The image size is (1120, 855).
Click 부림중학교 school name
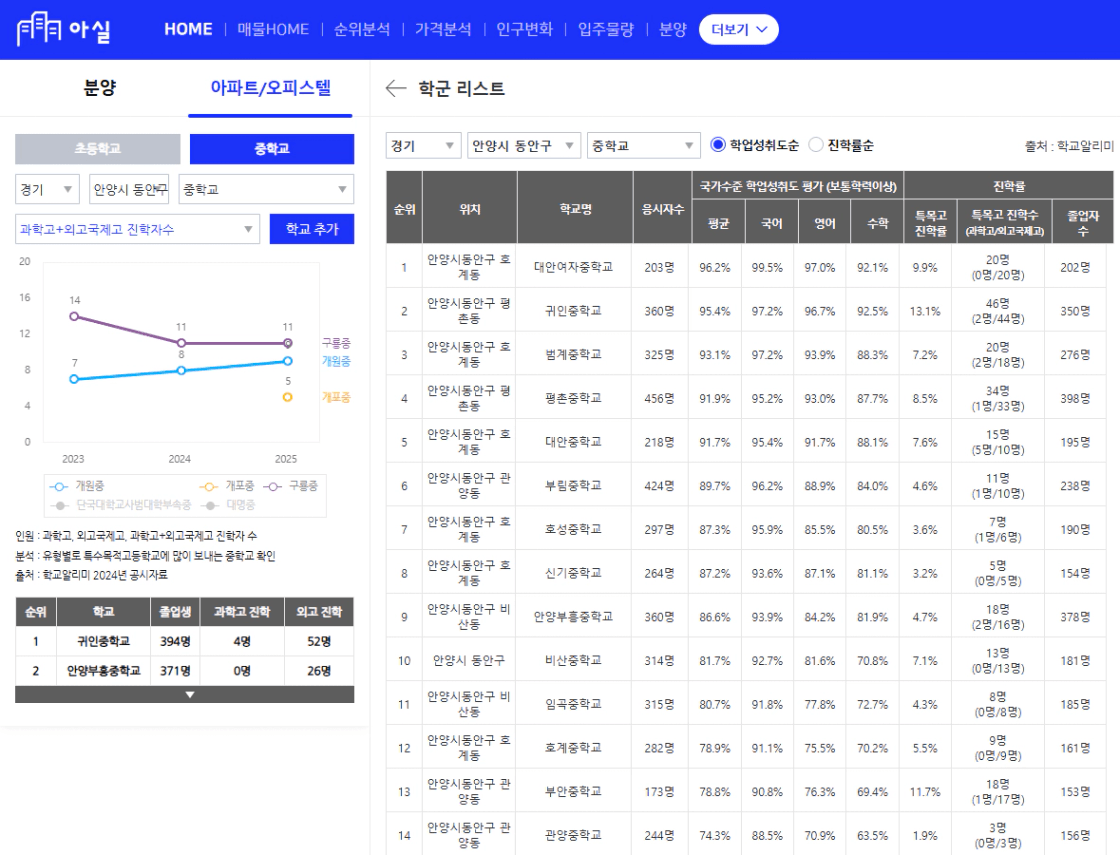(x=574, y=486)
